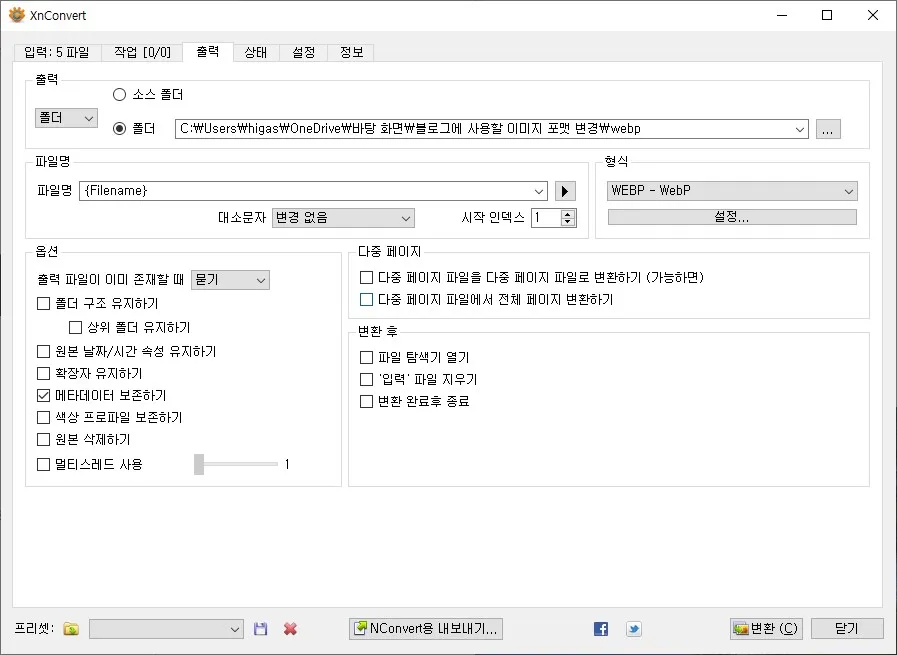Check 원본 삭제하기 option
Image resolution: width=897 pixels, height=655 pixels.
(x=43, y=439)
